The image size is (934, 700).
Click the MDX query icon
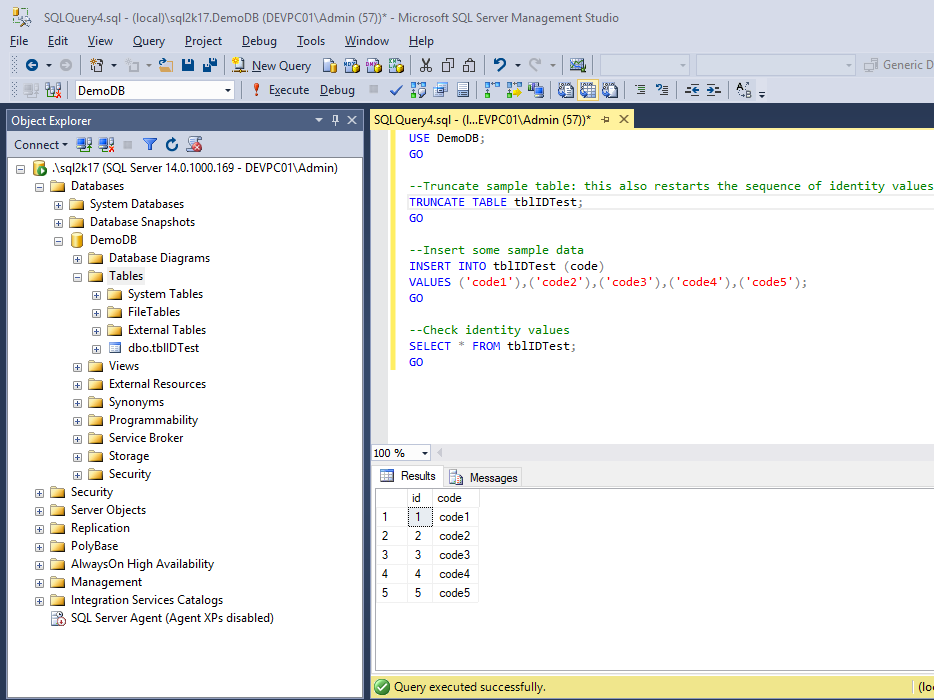tap(351, 66)
